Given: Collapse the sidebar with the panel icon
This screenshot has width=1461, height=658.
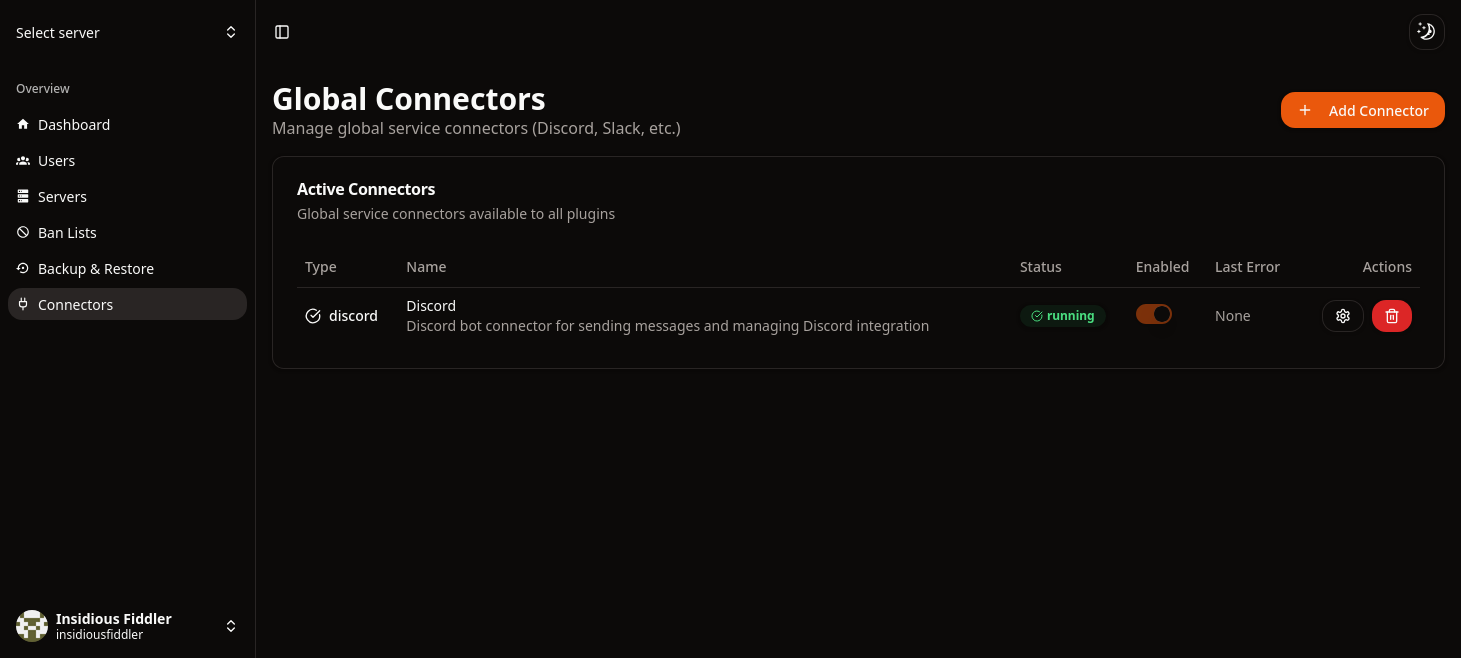Looking at the screenshot, I should click(281, 31).
